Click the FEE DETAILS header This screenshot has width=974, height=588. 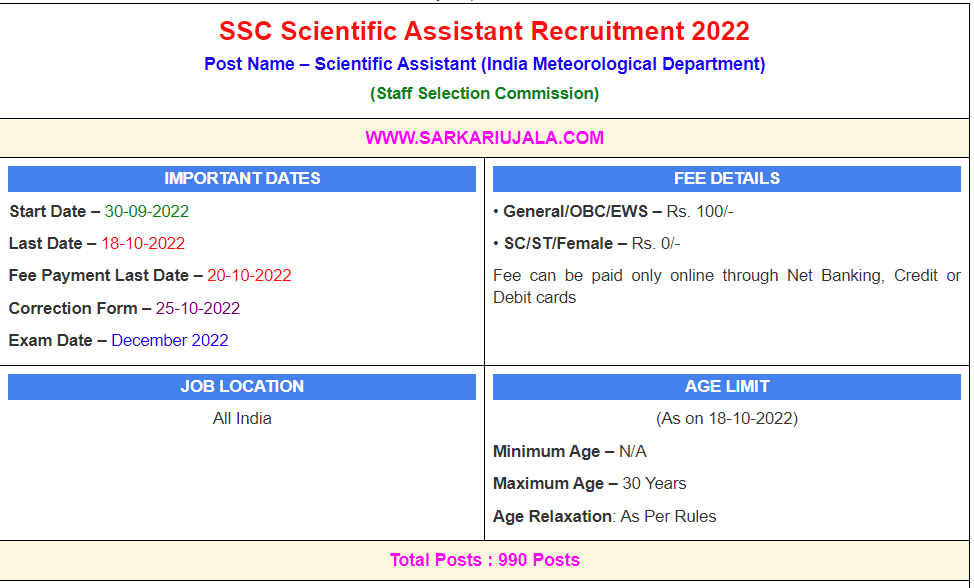[726, 179]
